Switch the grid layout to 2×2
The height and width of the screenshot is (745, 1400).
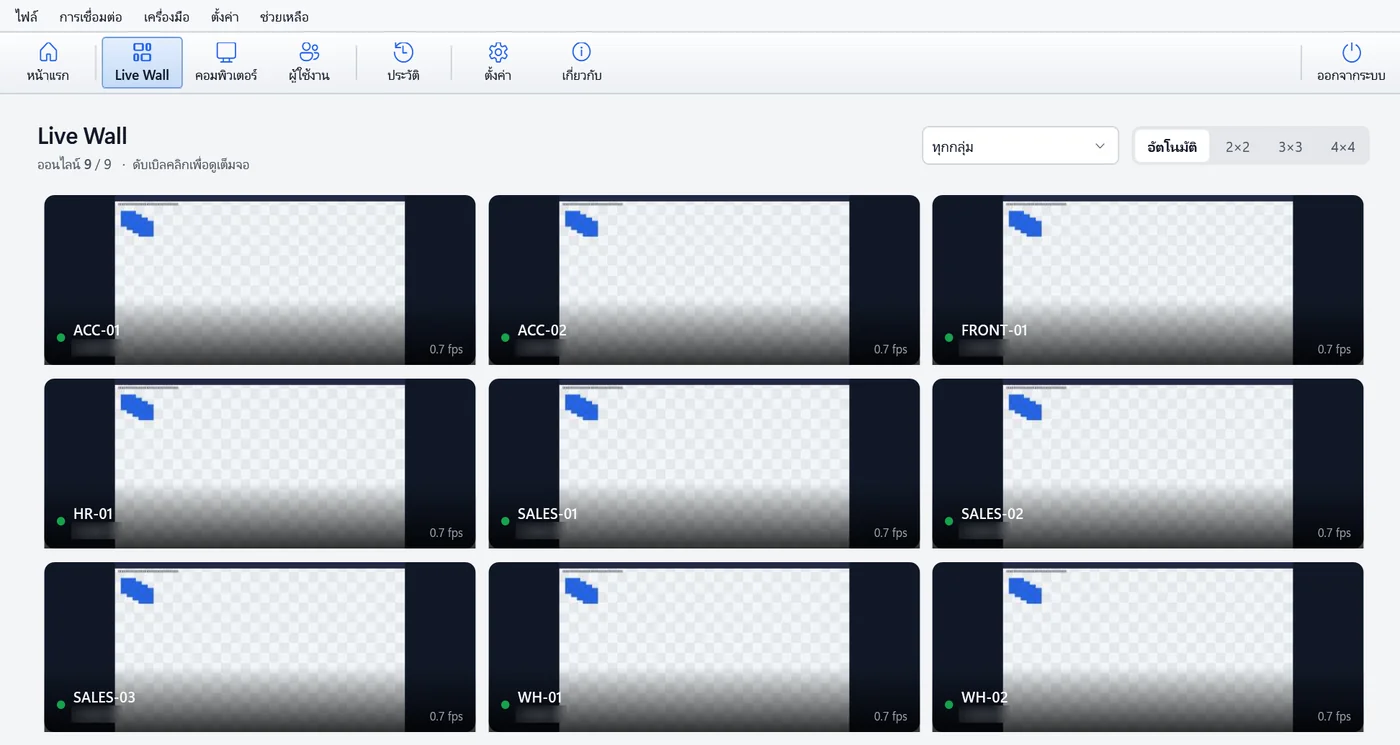[x=1238, y=146]
